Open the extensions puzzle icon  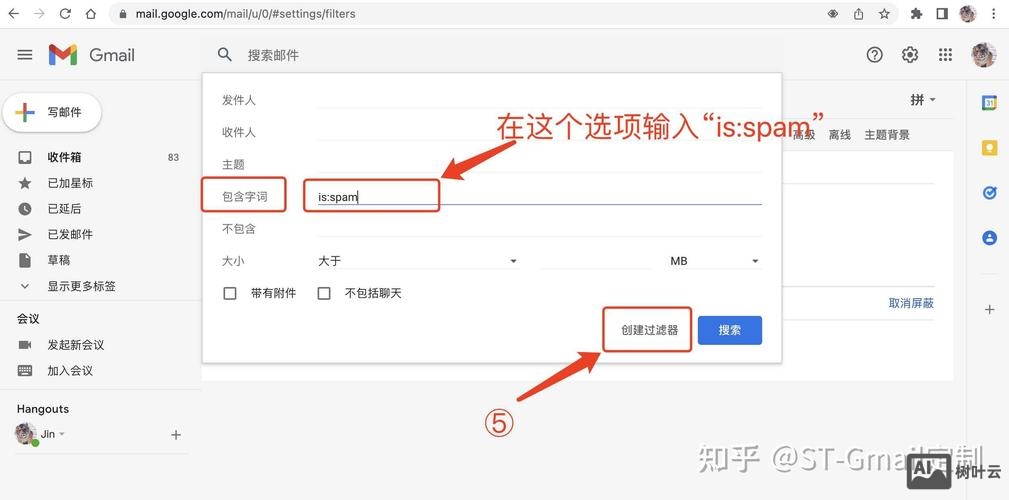point(916,14)
